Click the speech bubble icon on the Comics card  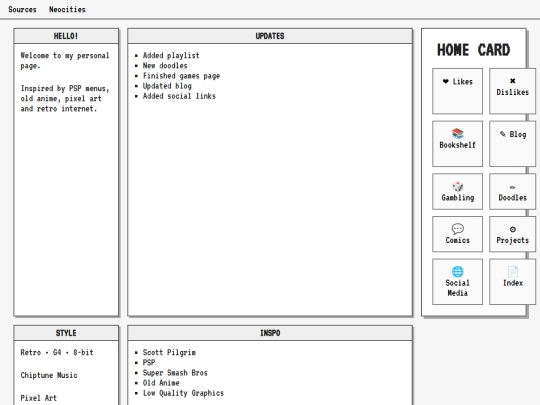pos(458,229)
